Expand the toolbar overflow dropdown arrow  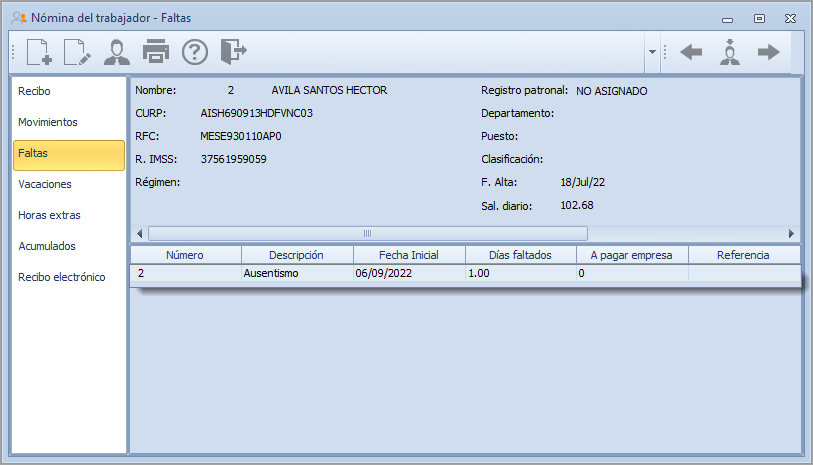coord(652,52)
